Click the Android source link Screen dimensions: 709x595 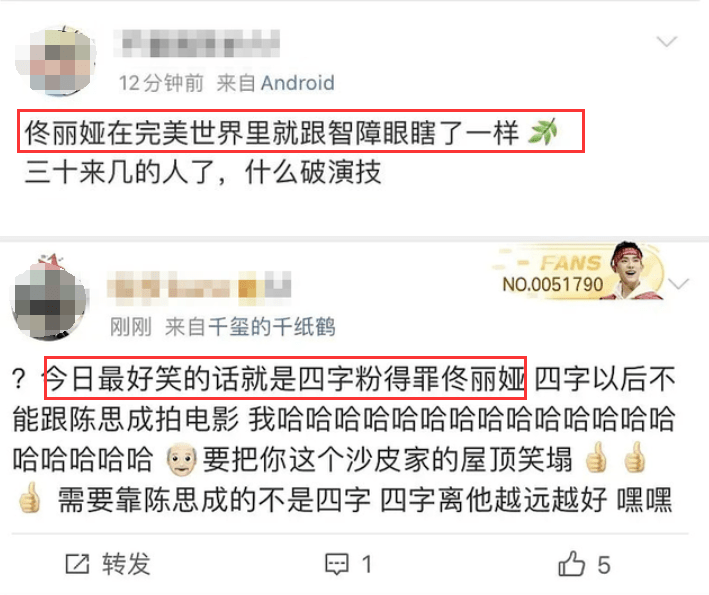click(298, 83)
